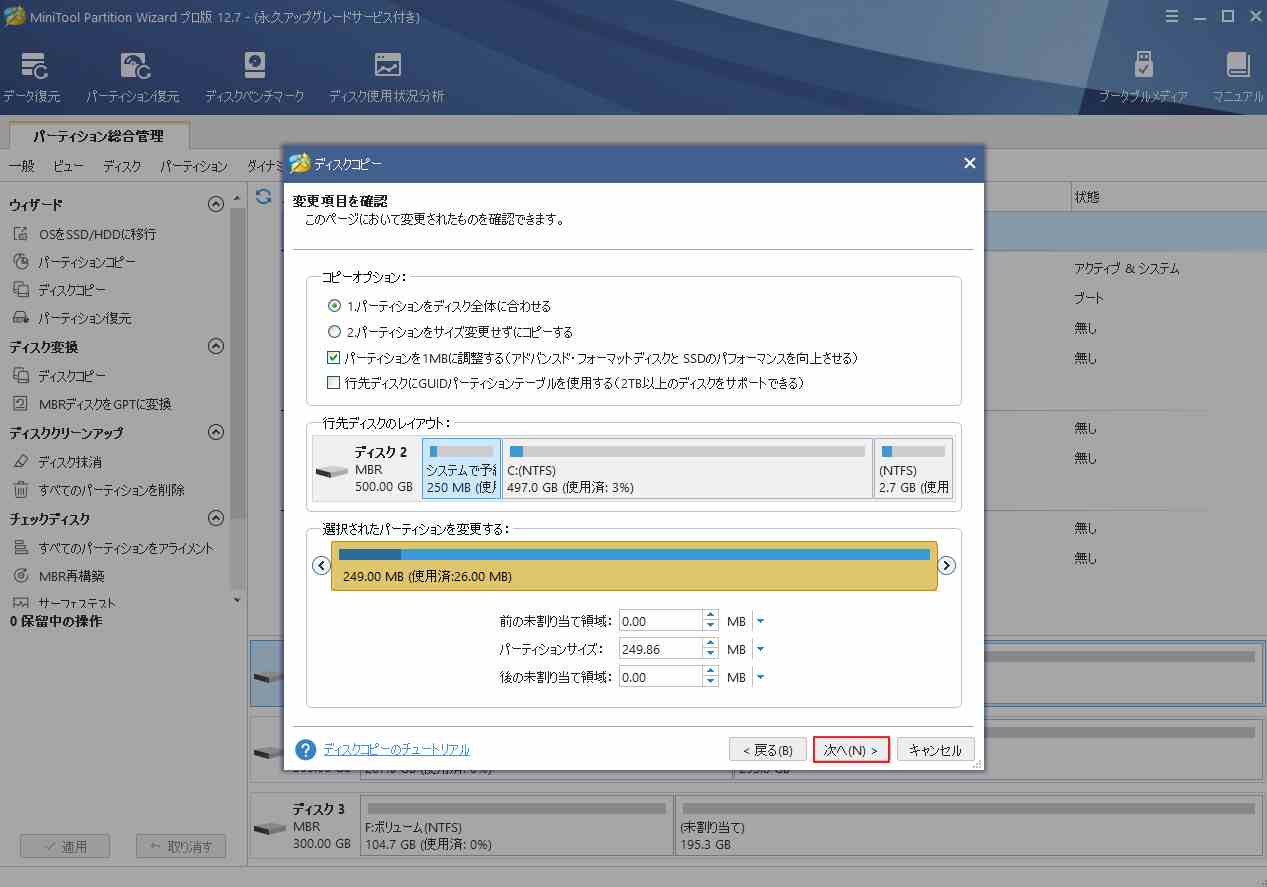This screenshot has height=887, width=1267.
Task: Enable GUIDパーティションテーブルを使用する option
Action: pyautogui.click(x=335, y=381)
